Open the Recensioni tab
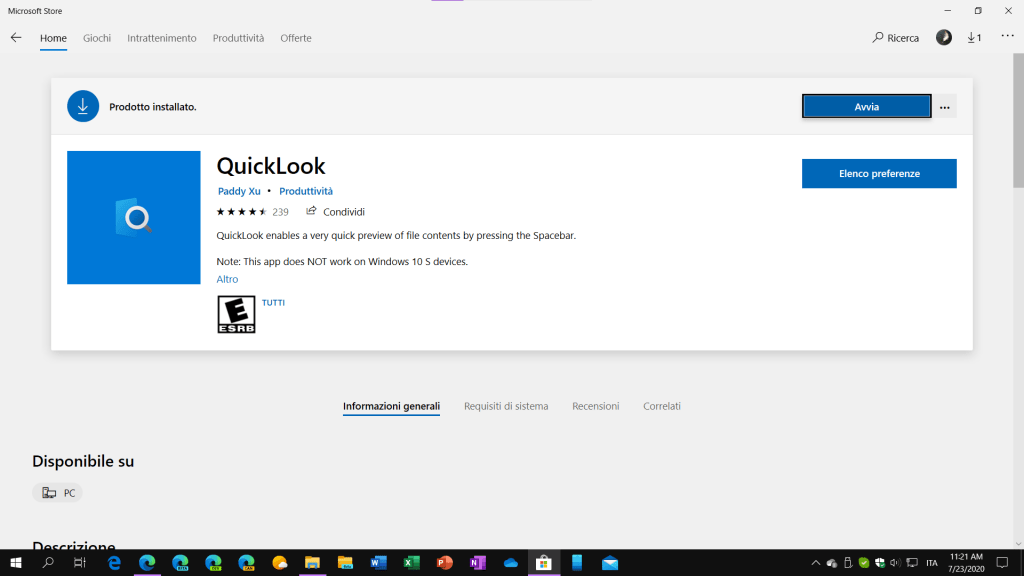The width and height of the screenshot is (1024, 576). 595,406
